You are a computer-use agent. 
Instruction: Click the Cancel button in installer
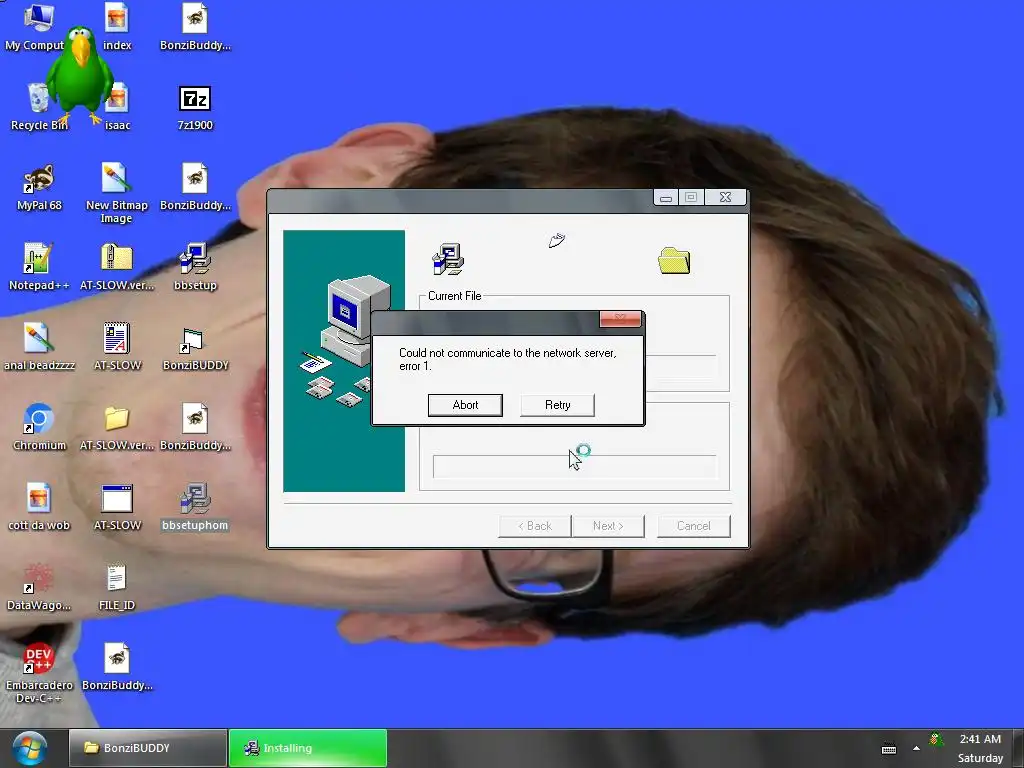coord(694,526)
